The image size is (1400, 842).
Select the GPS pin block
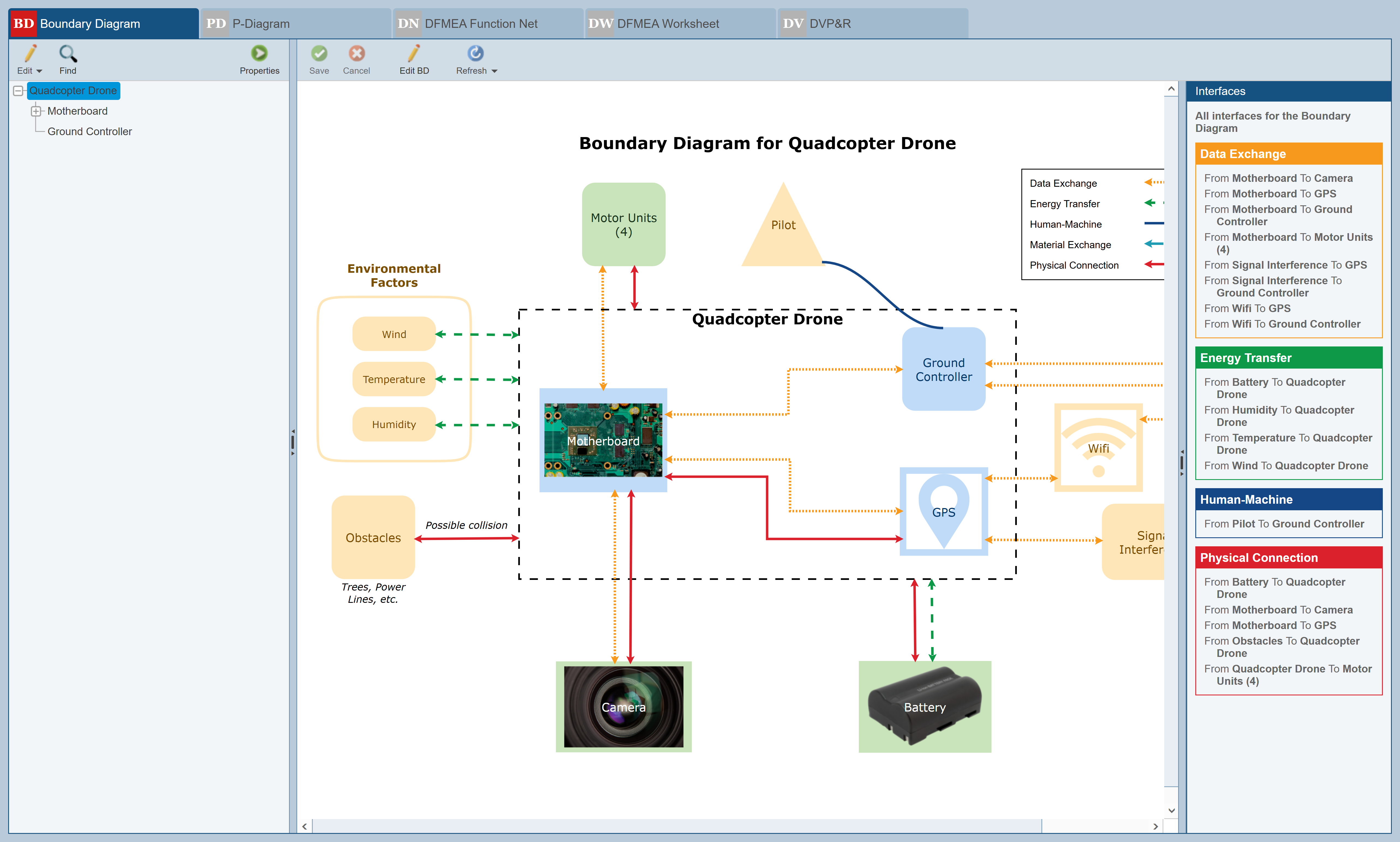pos(943,511)
